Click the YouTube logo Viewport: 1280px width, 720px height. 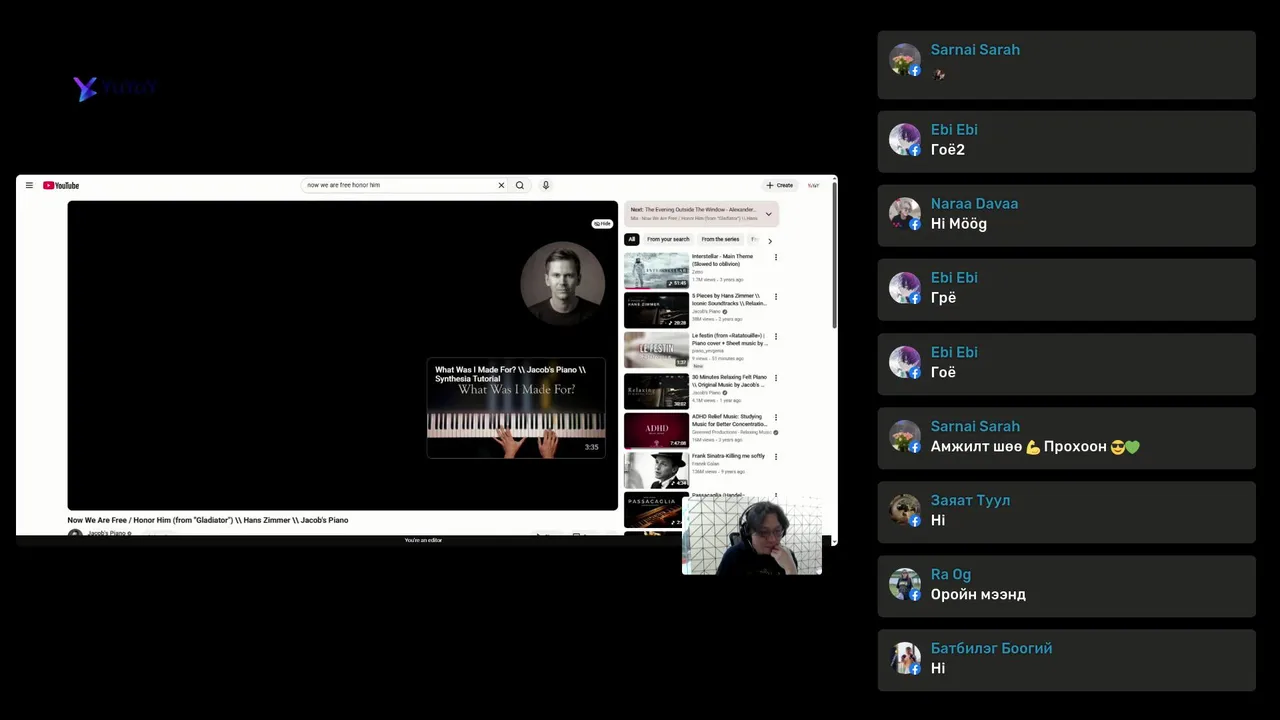point(61,185)
